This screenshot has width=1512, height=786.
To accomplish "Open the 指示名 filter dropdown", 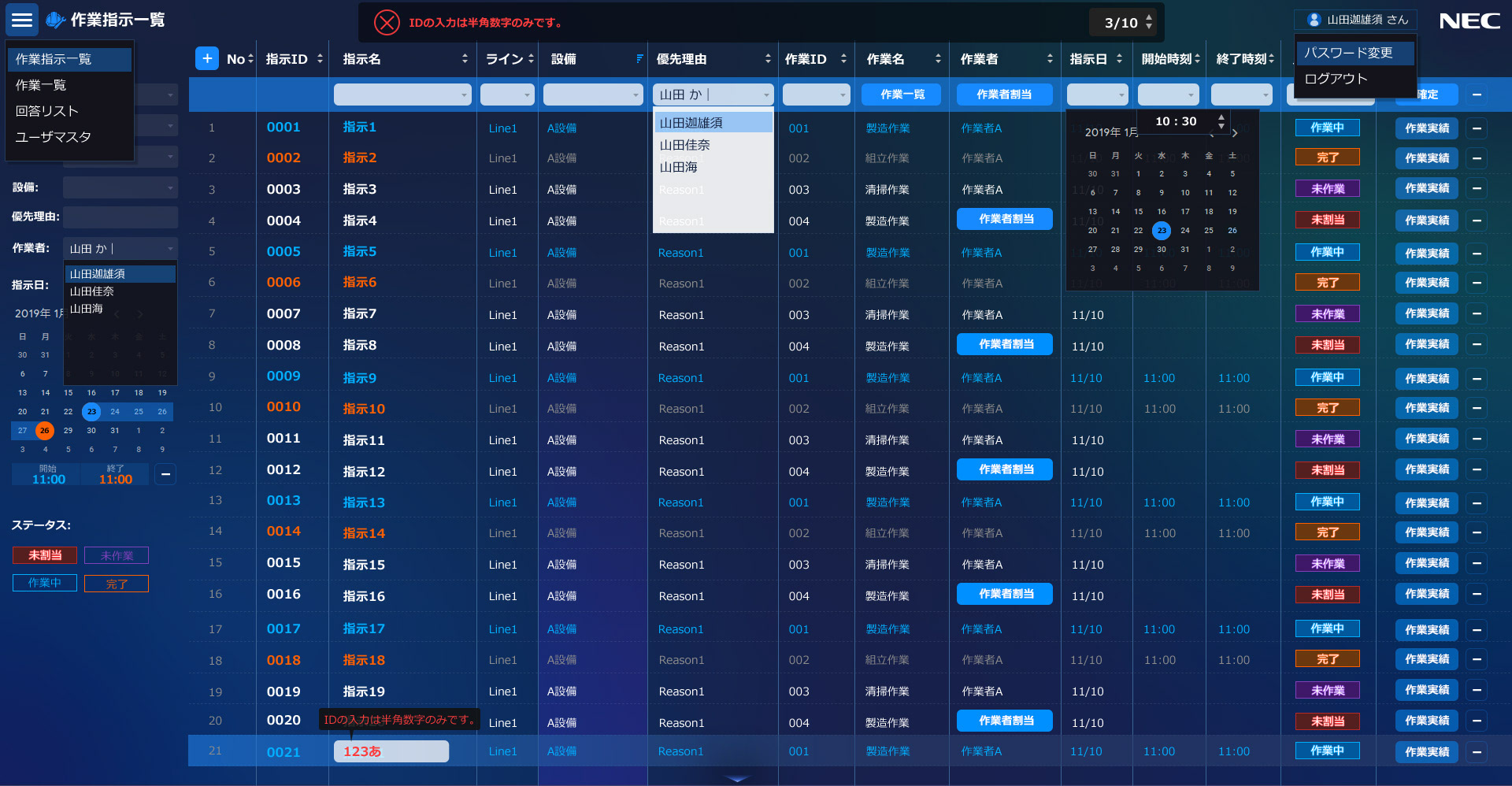I will click(402, 95).
